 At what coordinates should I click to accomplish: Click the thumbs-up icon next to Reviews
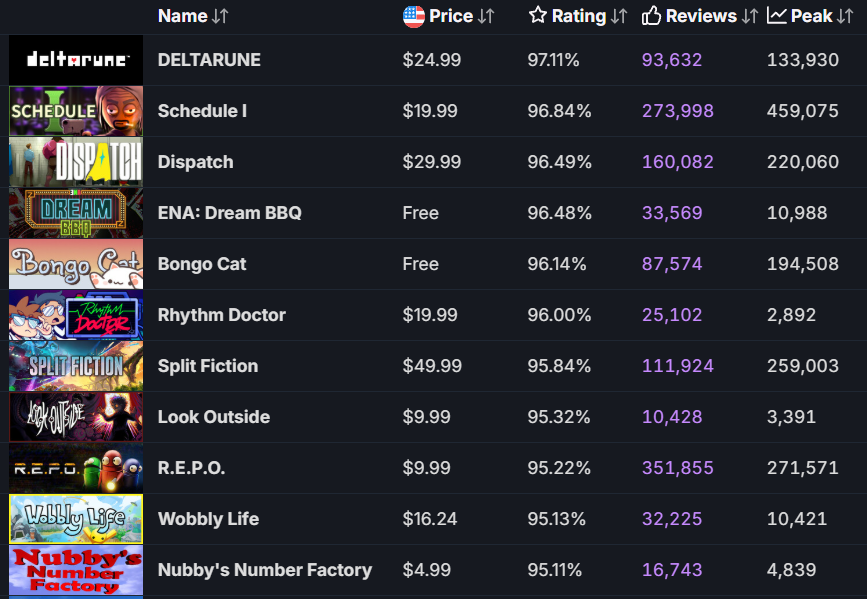[x=652, y=16]
